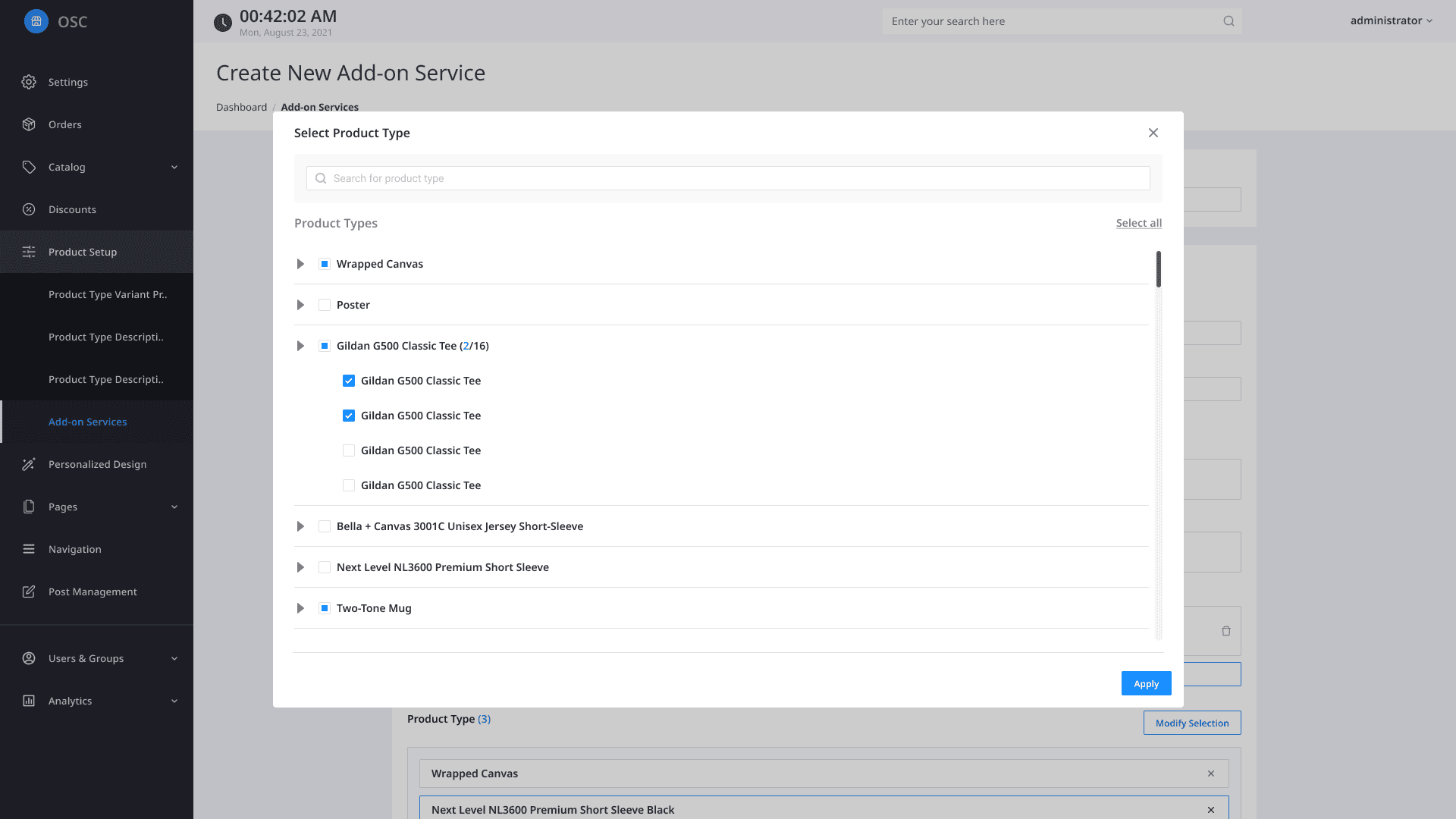Viewport: 1456px width, 819px height.
Task: Click the trash delete icon
Action: pos(1226,631)
